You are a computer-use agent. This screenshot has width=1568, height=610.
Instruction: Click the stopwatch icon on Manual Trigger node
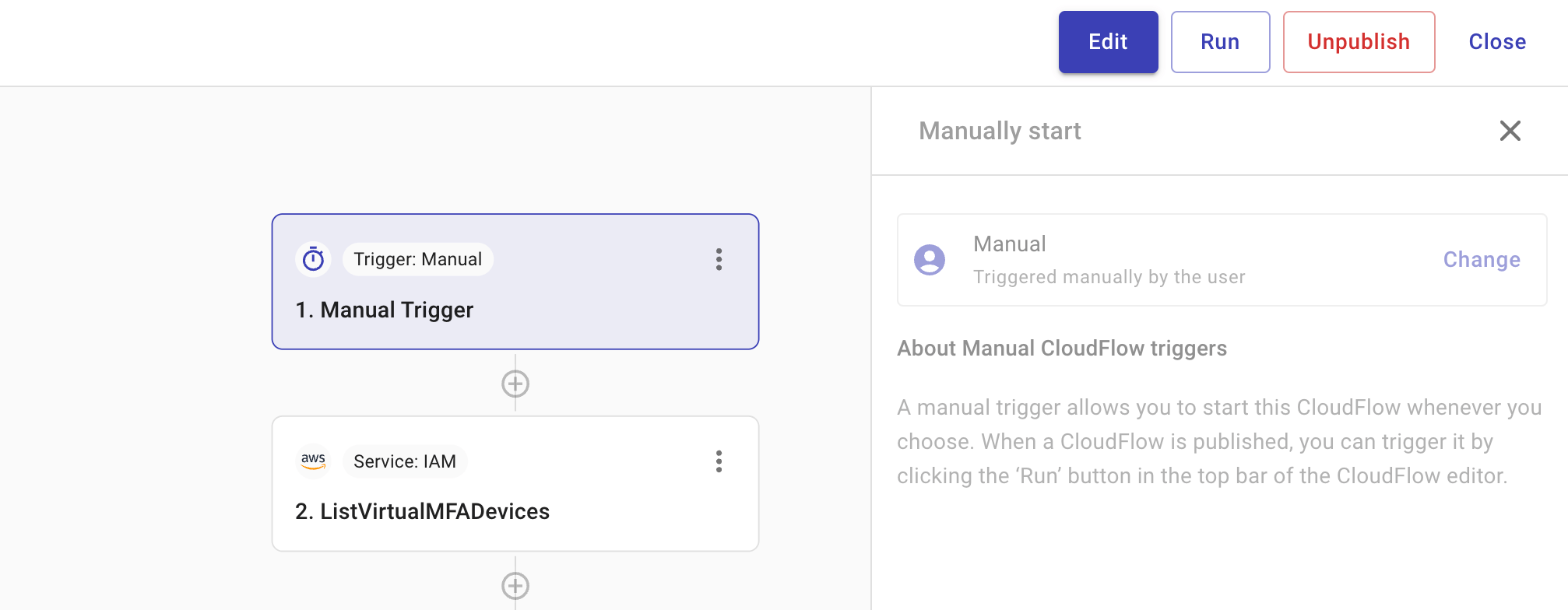313,259
